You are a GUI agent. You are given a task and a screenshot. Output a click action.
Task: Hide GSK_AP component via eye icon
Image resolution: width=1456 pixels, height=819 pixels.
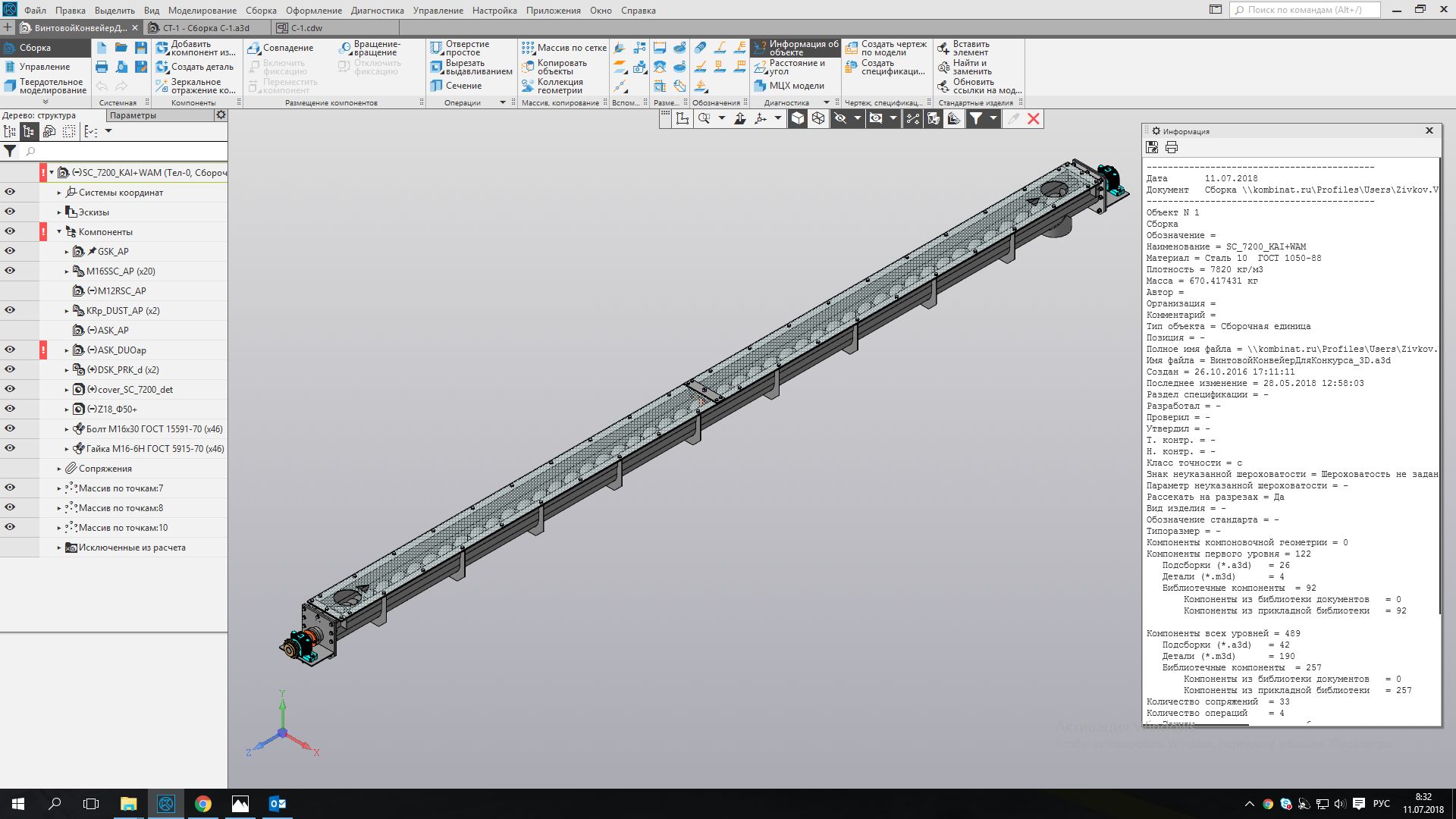click(x=10, y=251)
